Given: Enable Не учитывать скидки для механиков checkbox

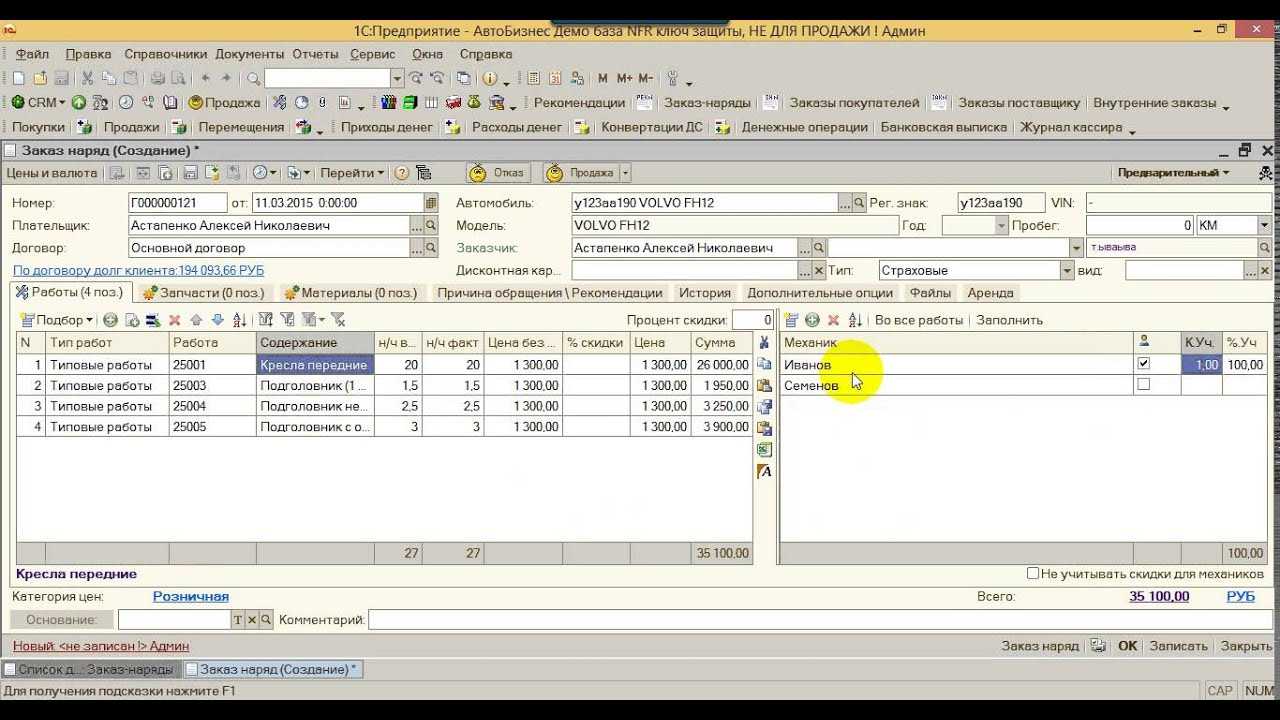Looking at the screenshot, I should click(1033, 574).
